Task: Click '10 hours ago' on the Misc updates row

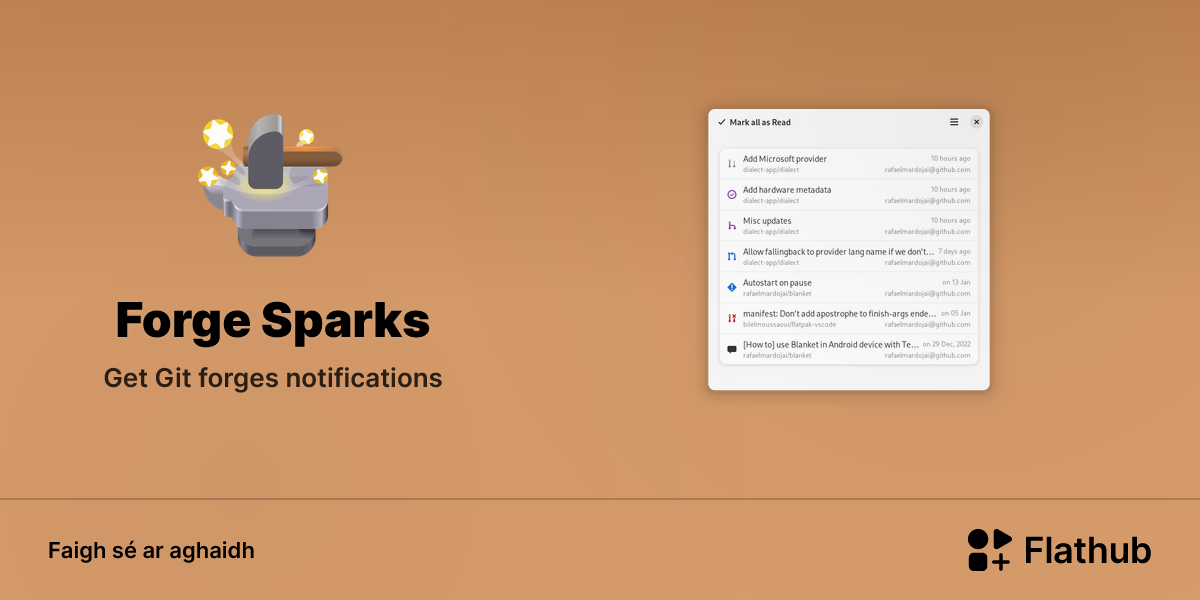Action: tap(950, 221)
